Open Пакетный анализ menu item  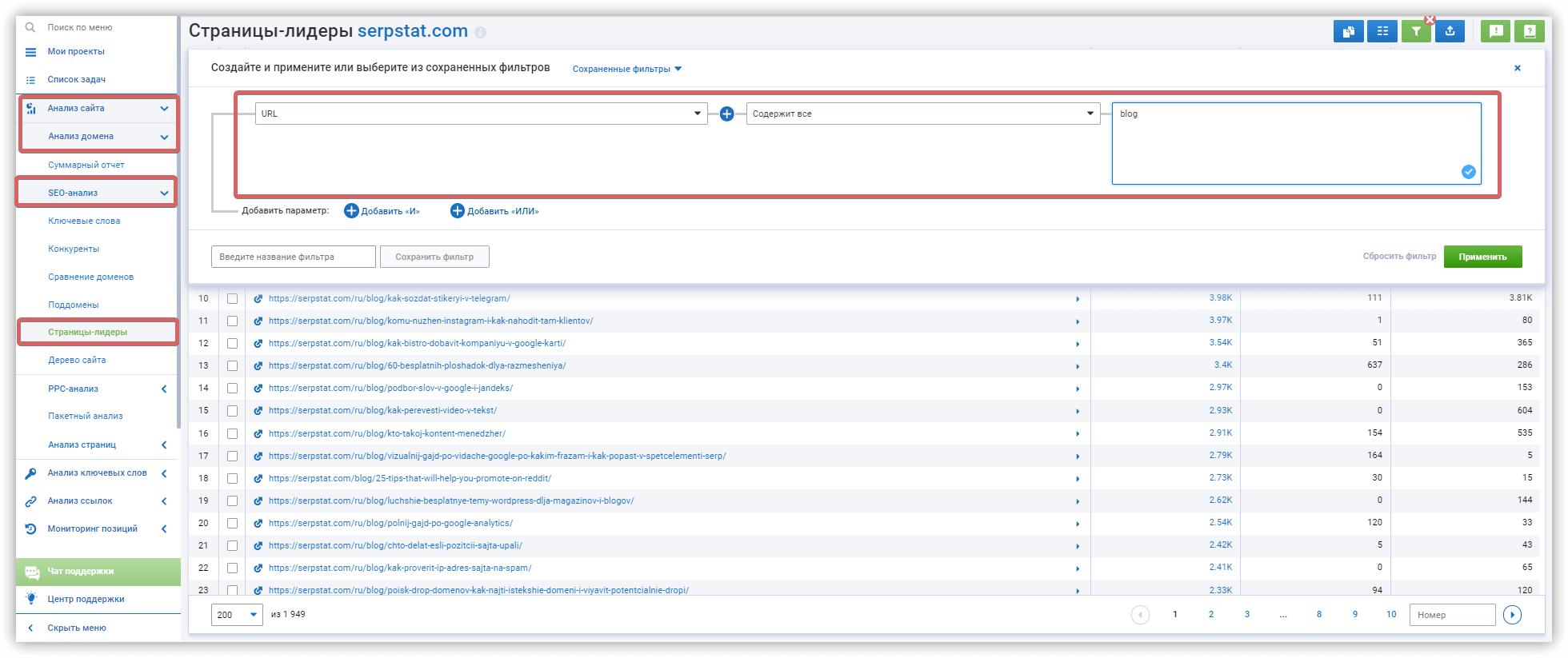tap(86, 417)
